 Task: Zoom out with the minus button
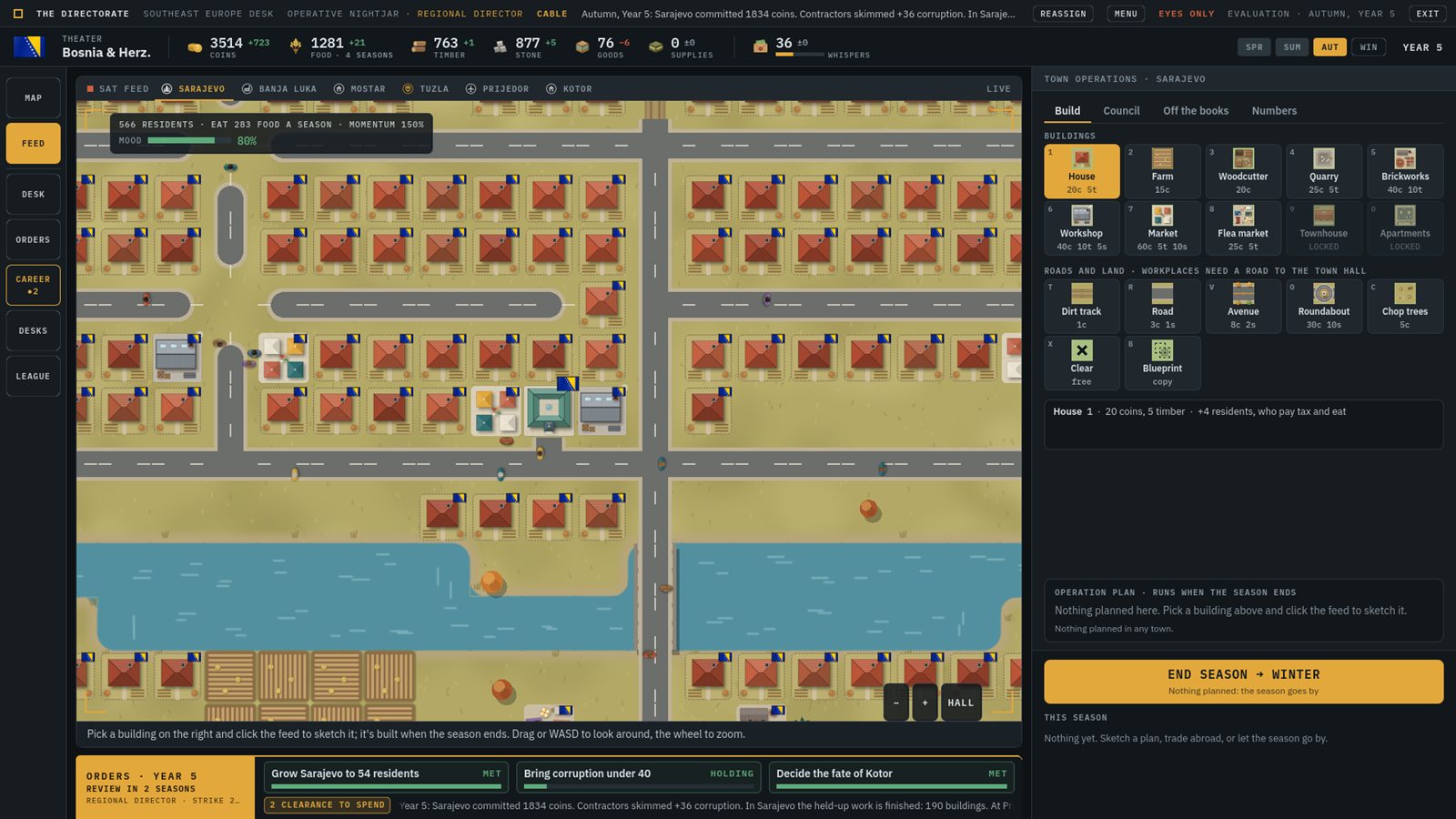(x=896, y=703)
